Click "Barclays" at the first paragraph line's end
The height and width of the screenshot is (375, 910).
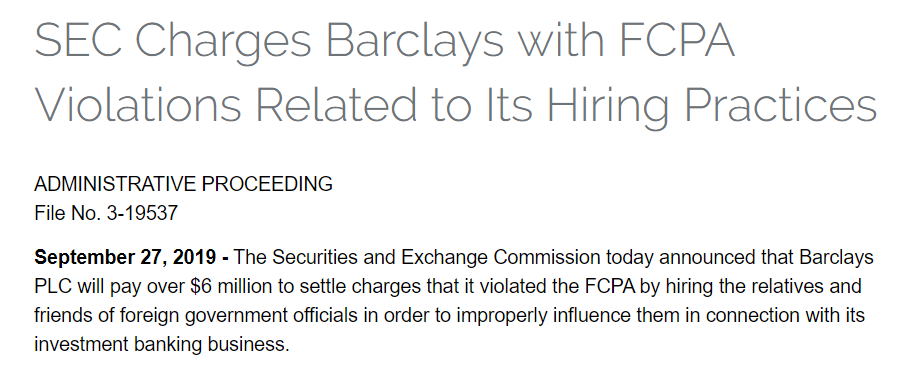tap(837, 257)
